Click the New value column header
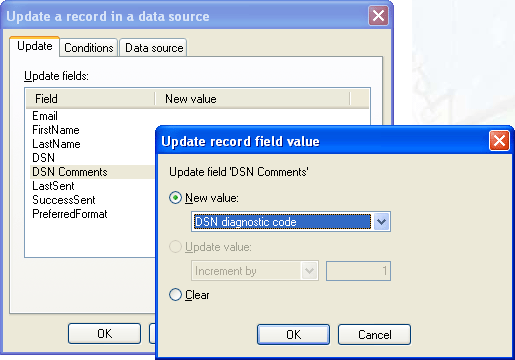 pos(252,99)
